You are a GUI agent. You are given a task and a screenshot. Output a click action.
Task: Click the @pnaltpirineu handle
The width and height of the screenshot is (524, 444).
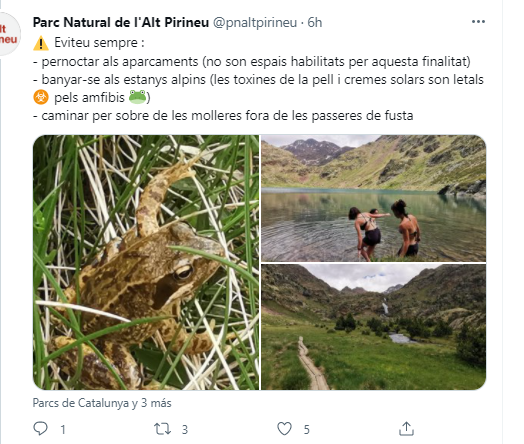pyautogui.click(x=255, y=22)
